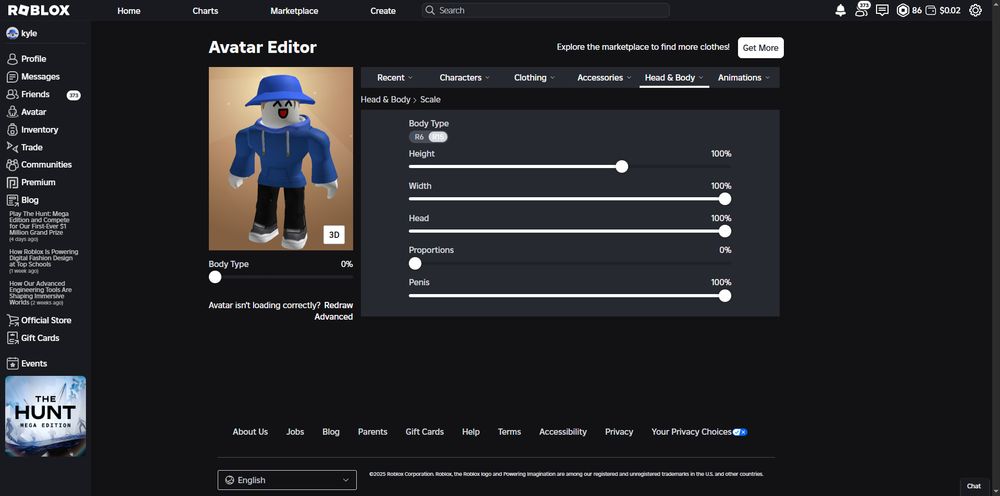Open blog post 'How Our Advanced Engineering Tools'

41,293
